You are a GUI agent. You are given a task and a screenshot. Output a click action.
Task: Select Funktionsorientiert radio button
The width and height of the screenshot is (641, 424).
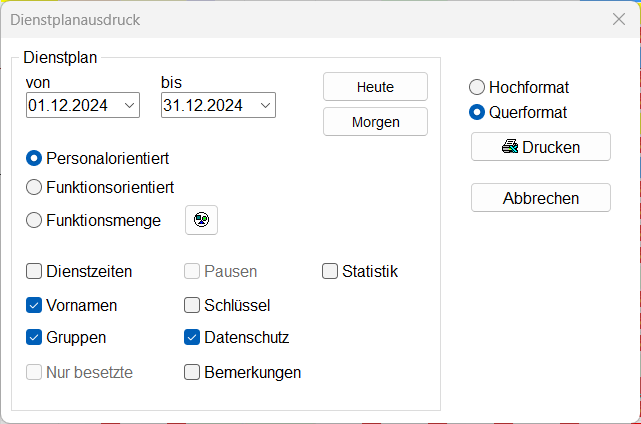pos(35,187)
